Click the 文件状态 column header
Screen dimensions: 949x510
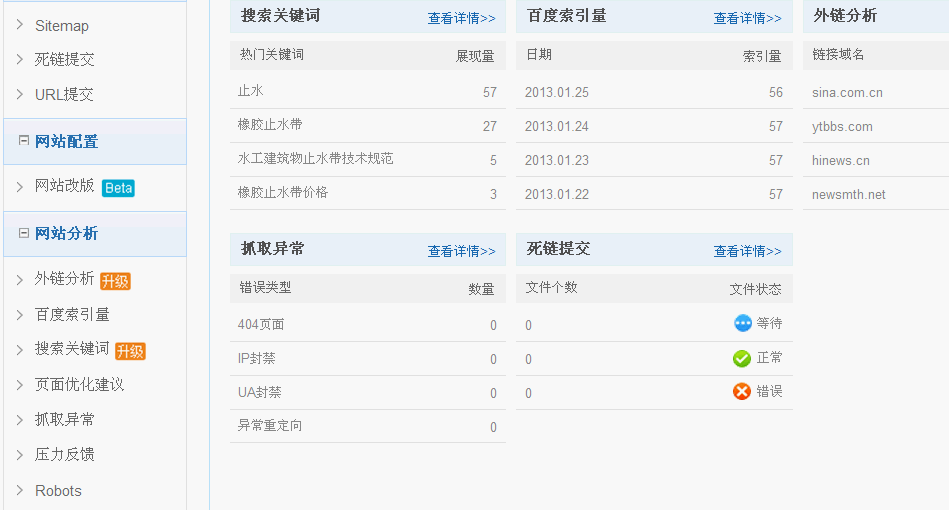pyautogui.click(x=755, y=289)
